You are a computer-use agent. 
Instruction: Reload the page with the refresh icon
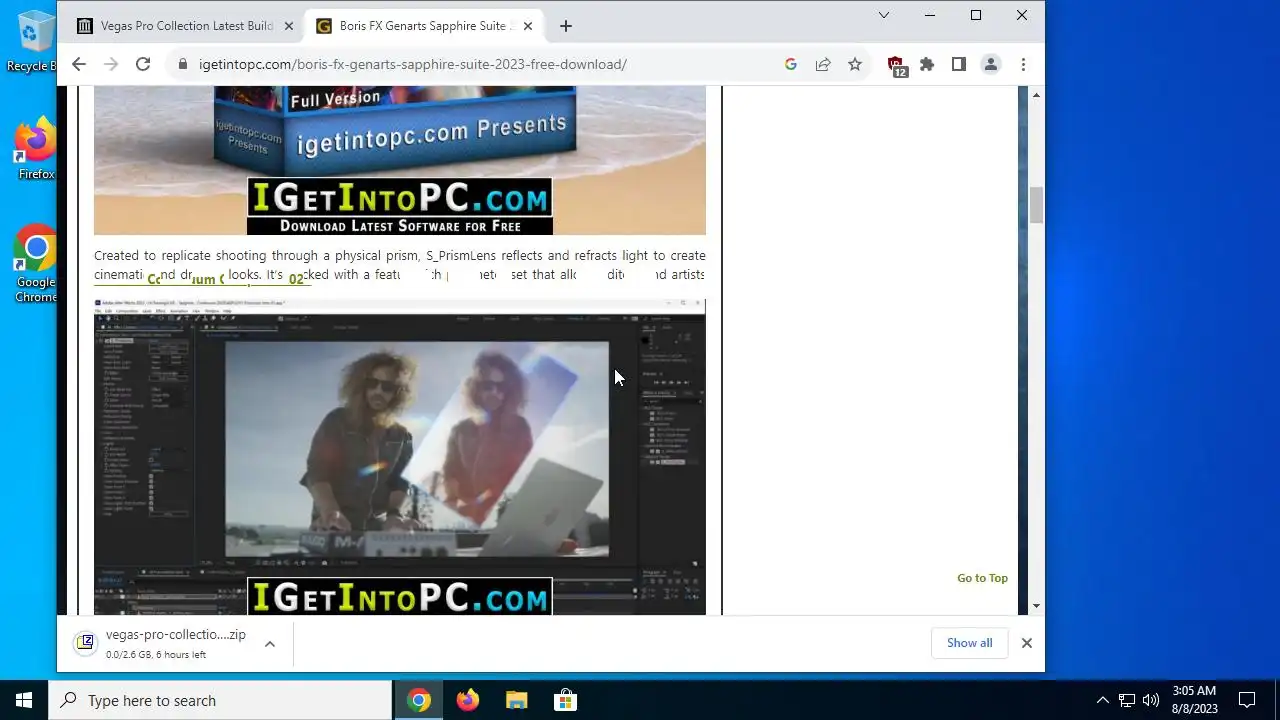coord(143,64)
